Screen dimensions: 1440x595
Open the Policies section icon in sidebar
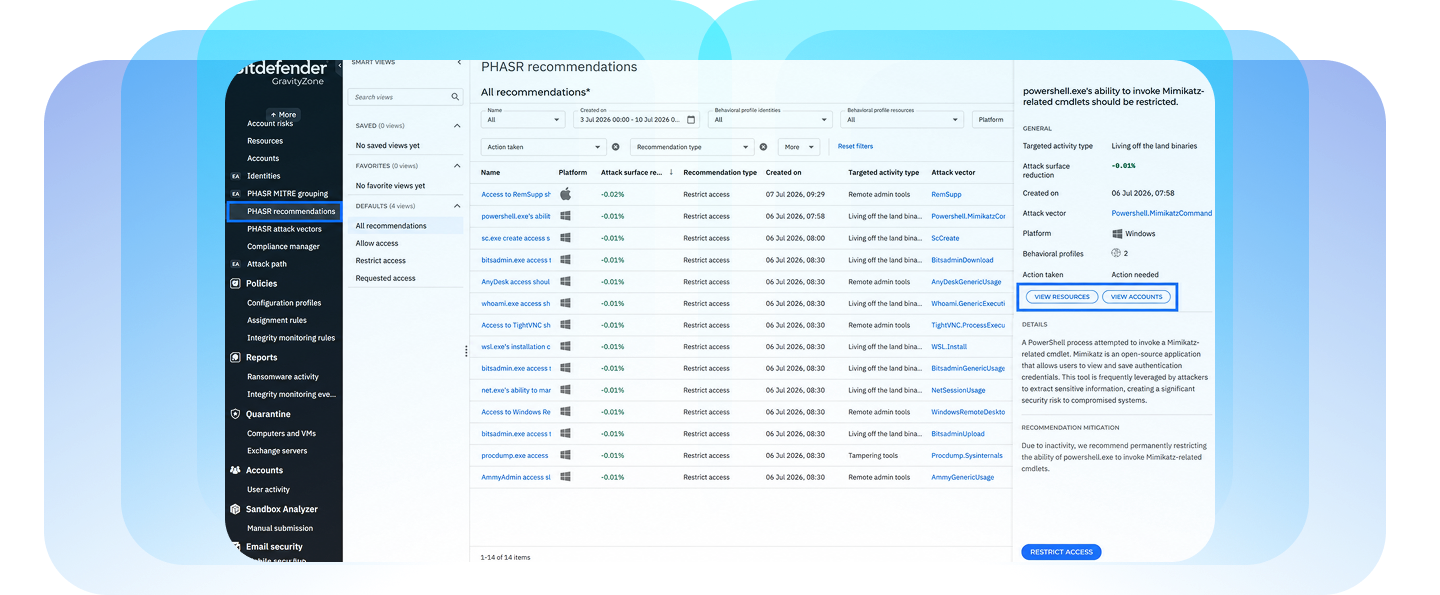coord(235,283)
